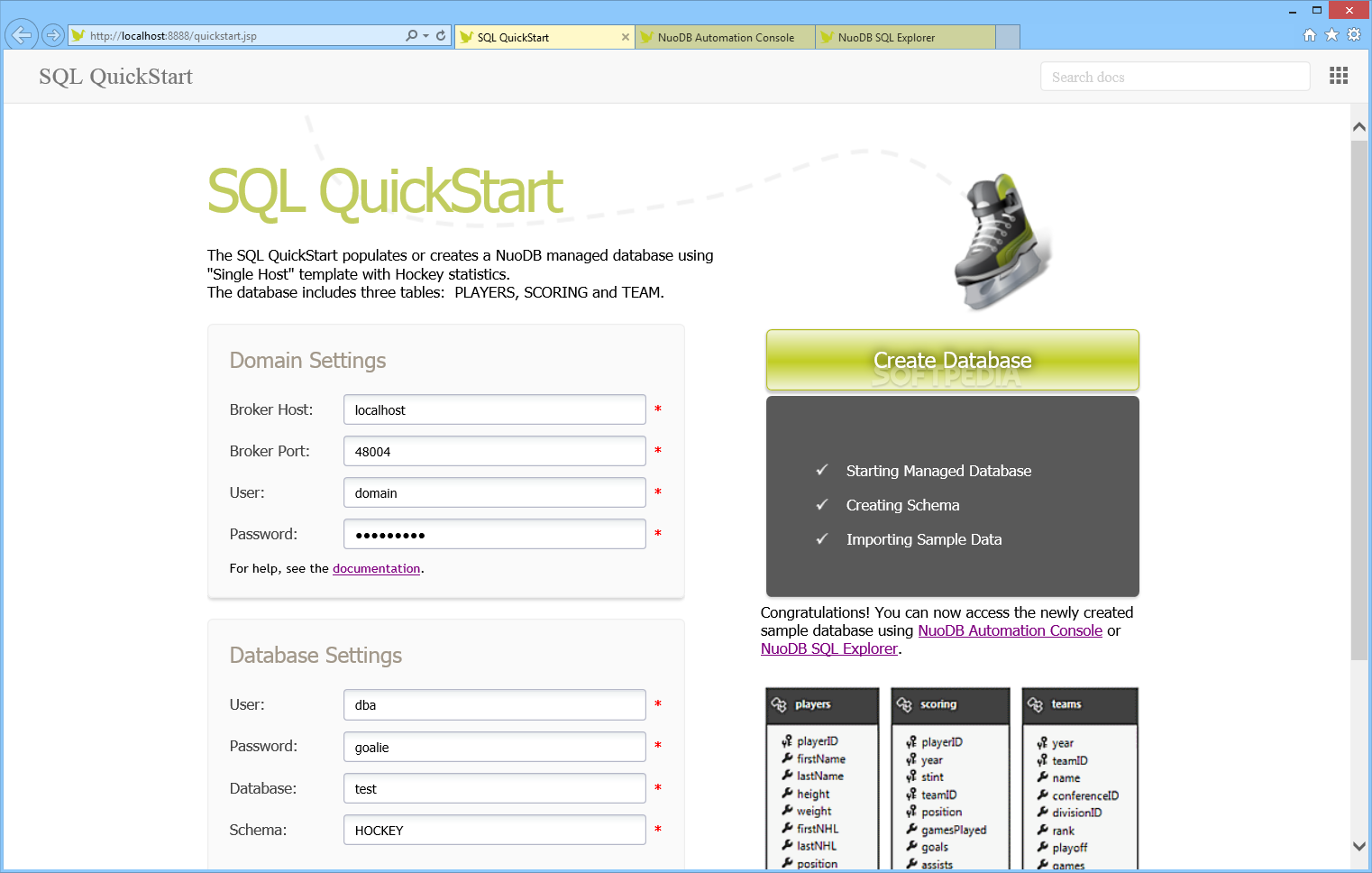
Task: Click the database Password field containing goalie
Action: [494, 747]
